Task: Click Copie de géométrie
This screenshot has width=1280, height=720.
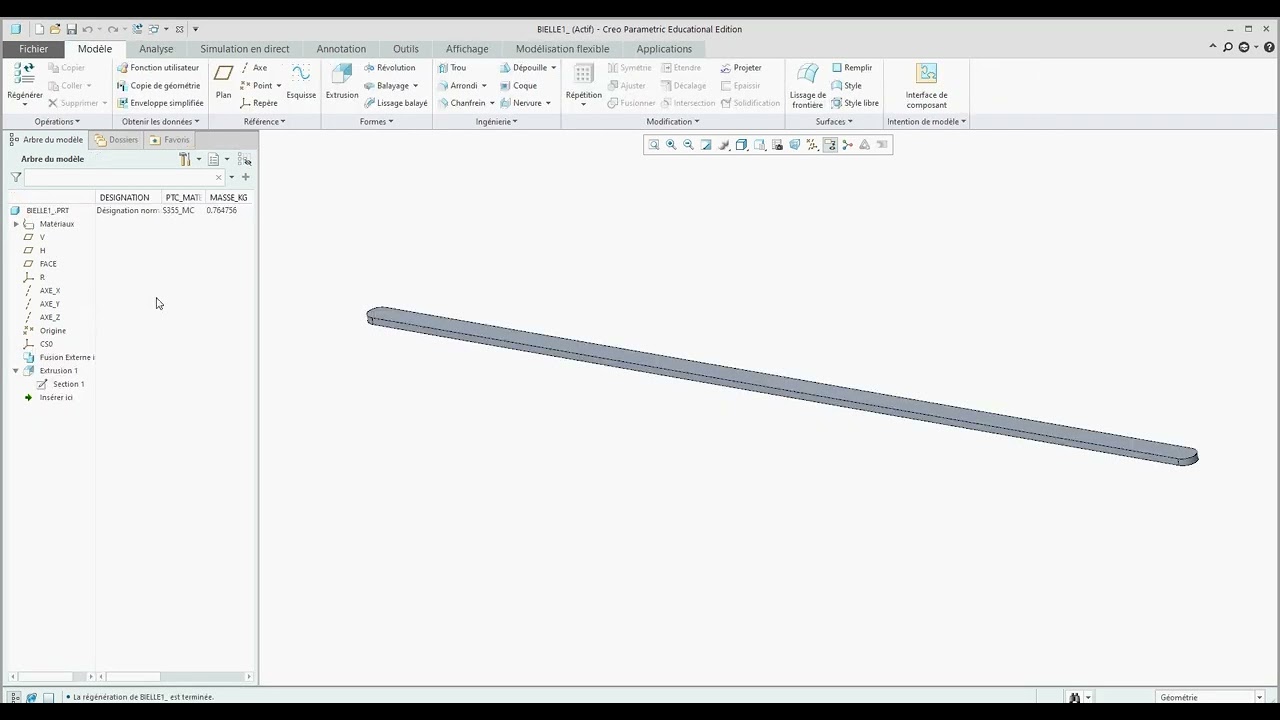Action: [x=158, y=86]
